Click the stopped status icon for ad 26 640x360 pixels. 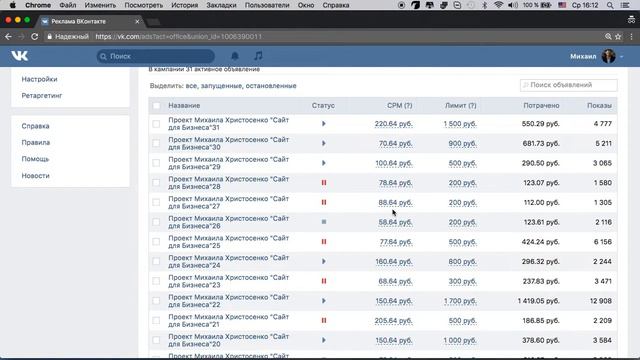tap(324, 222)
